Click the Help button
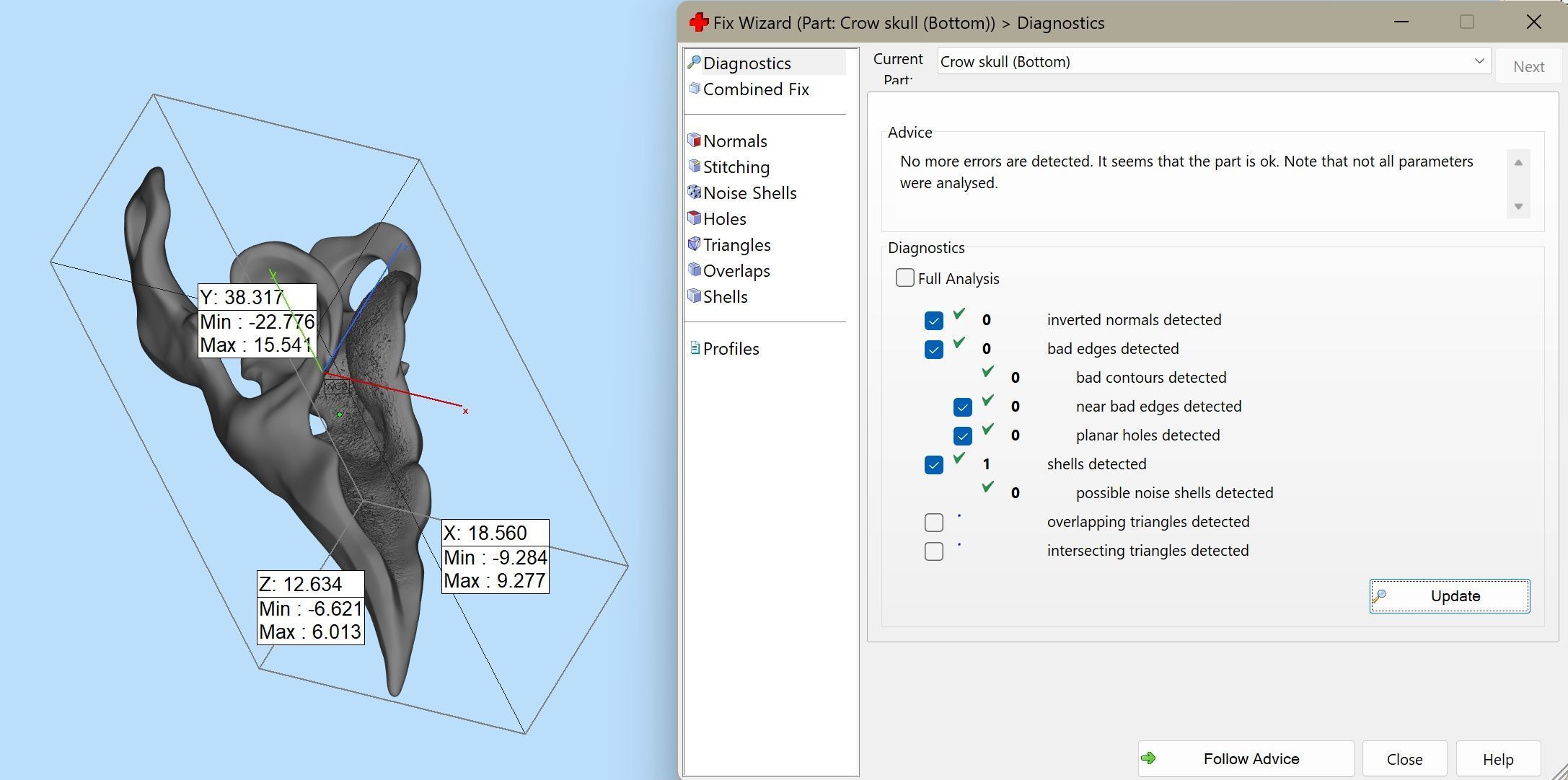The image size is (1568, 780). (x=1497, y=760)
